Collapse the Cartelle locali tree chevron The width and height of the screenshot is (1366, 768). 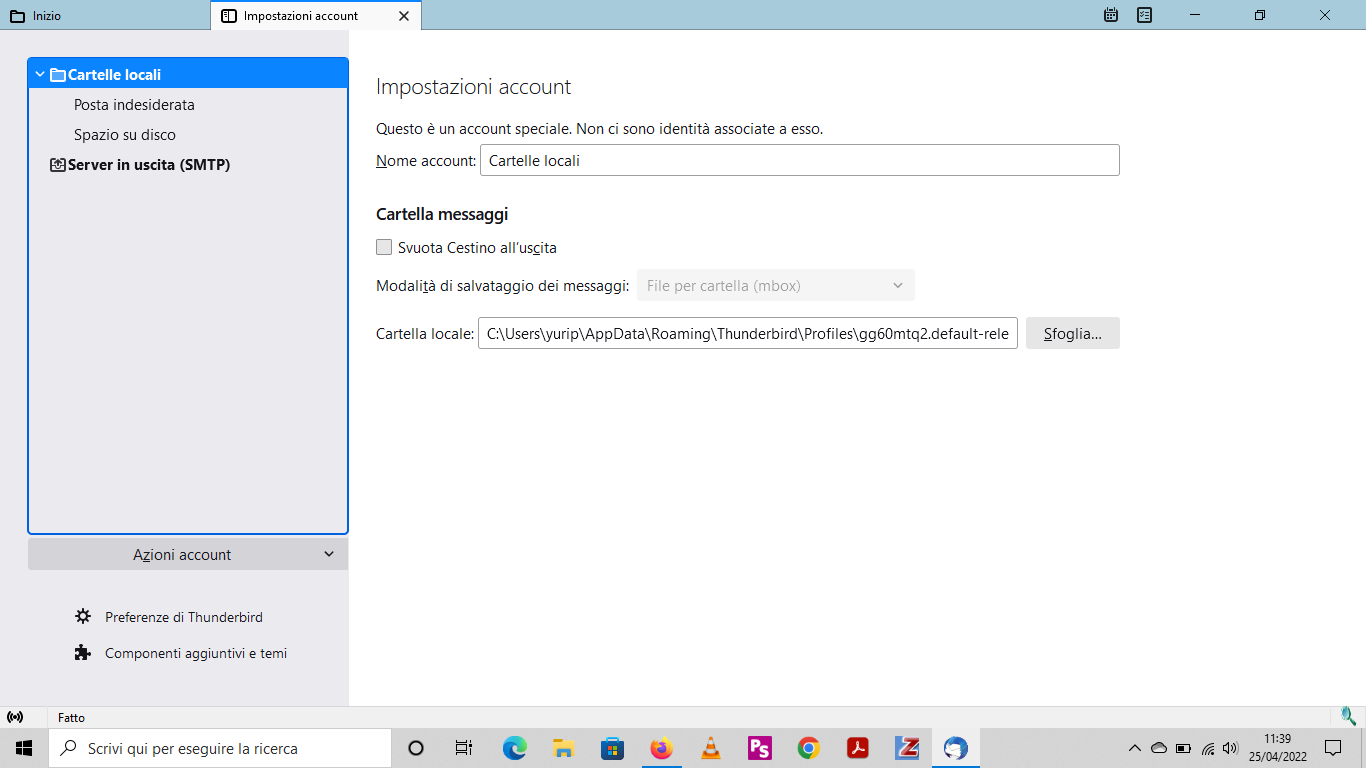(x=40, y=74)
